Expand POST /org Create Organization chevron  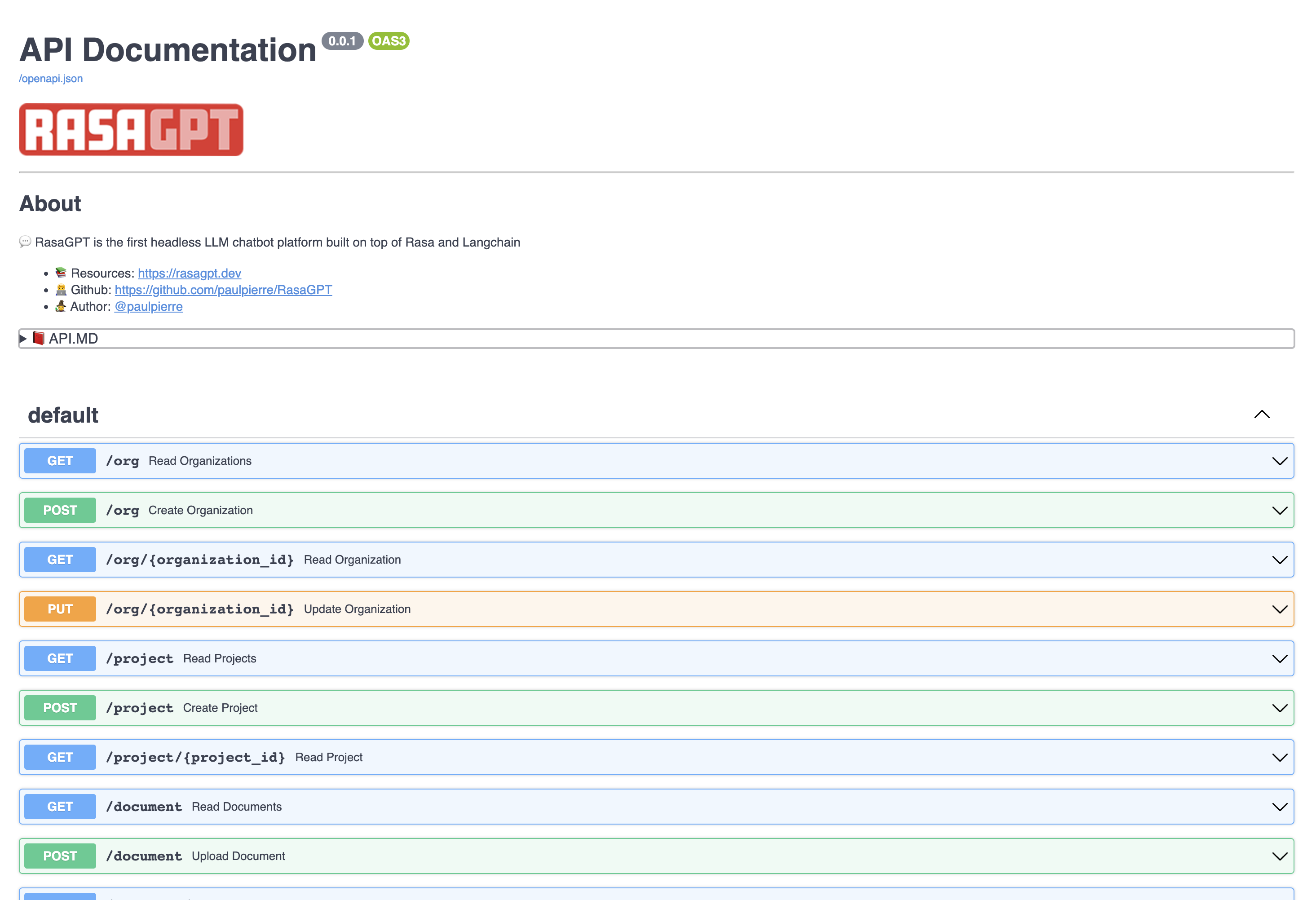point(1279,510)
